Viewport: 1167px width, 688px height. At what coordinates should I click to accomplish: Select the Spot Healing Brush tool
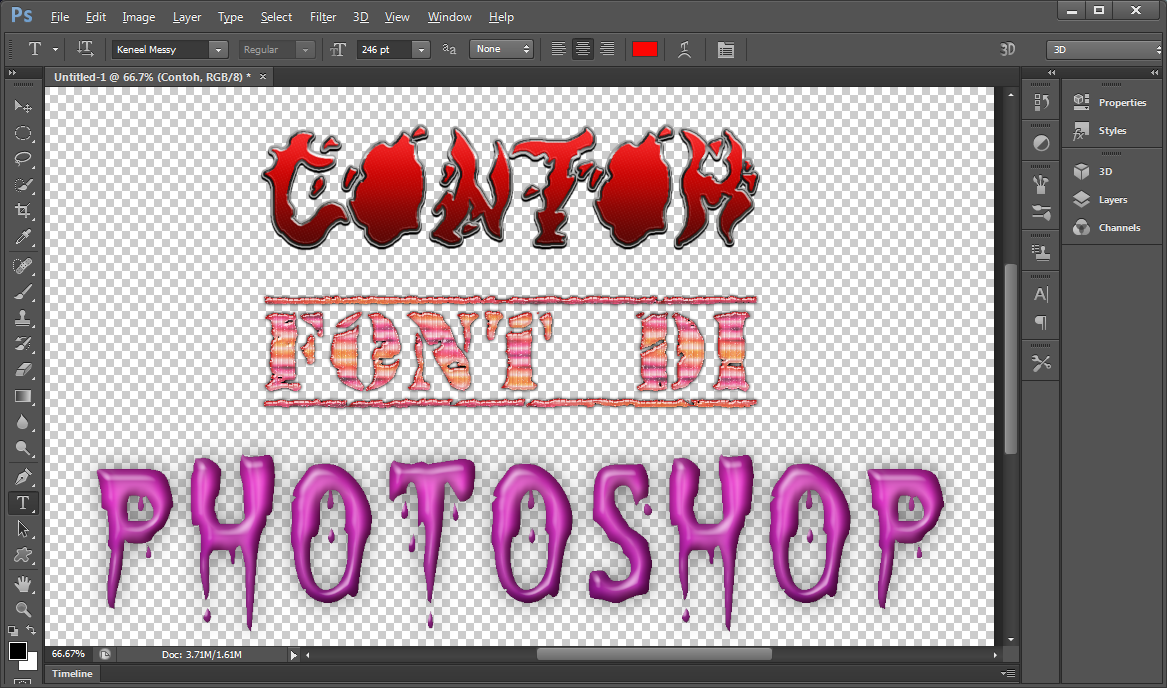pos(23,266)
